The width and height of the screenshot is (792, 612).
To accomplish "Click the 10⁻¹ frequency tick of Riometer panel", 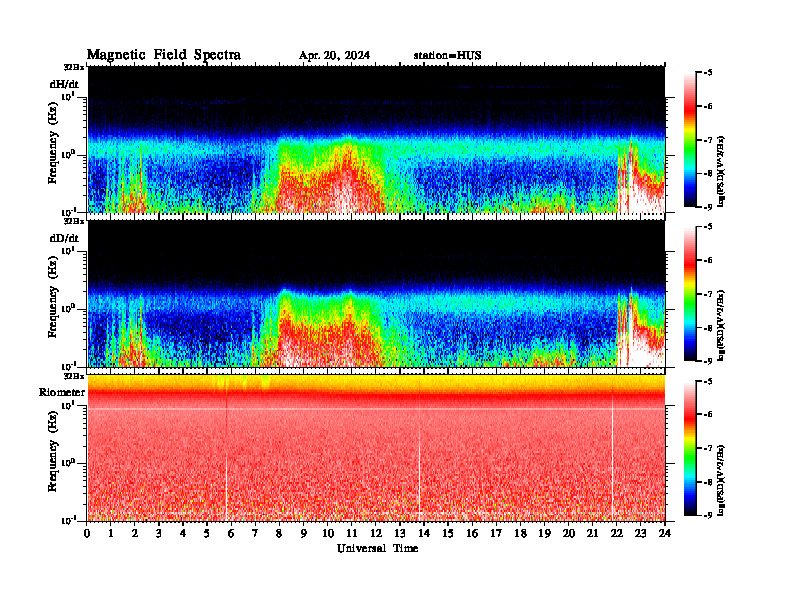I will (x=71, y=521).
